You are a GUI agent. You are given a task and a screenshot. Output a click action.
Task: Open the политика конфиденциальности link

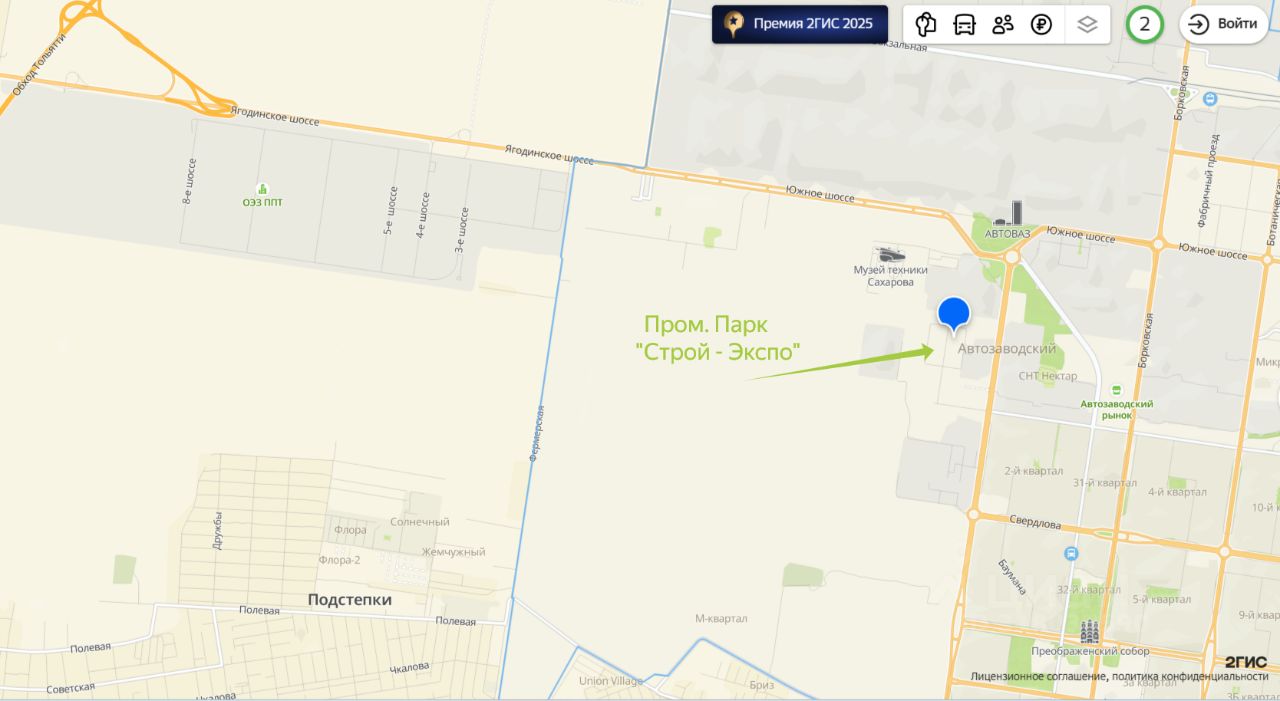pos(1188,676)
